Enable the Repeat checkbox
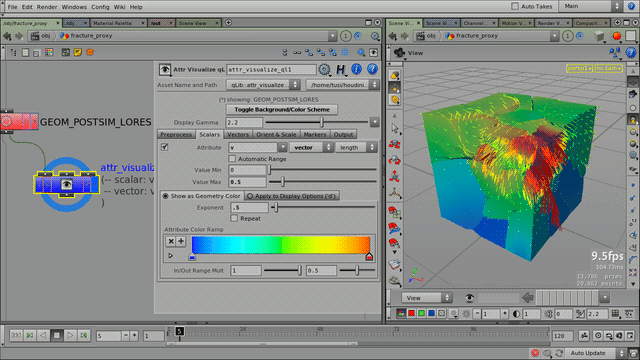The height and width of the screenshot is (360, 640). pyautogui.click(x=234, y=218)
